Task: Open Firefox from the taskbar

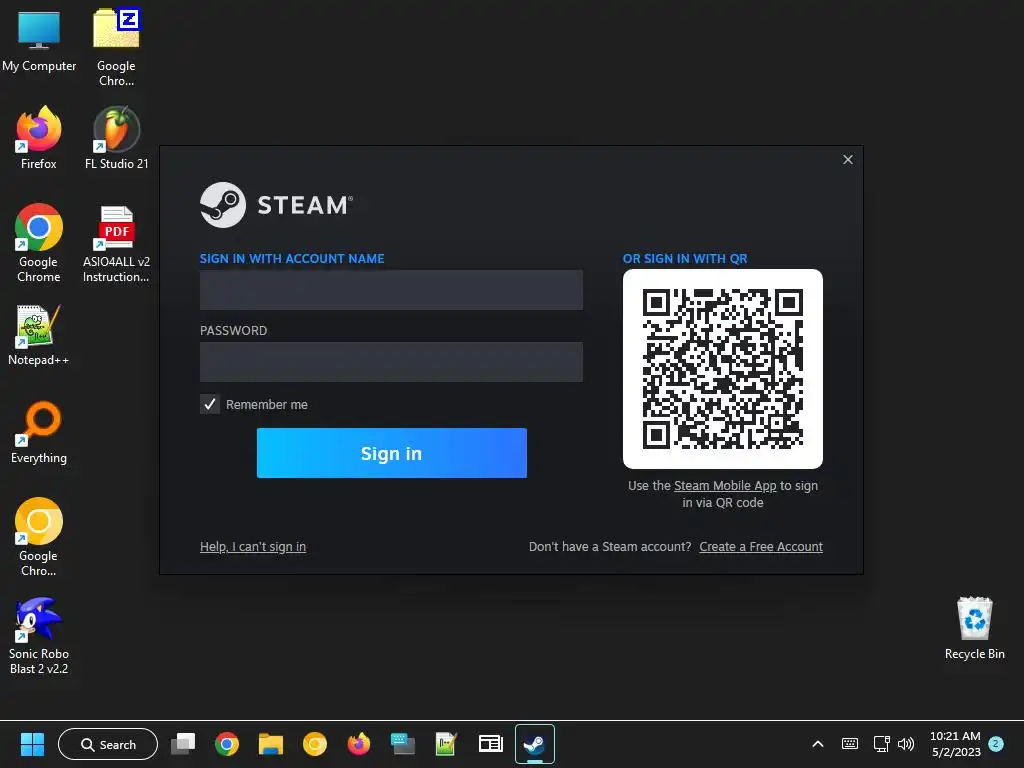Action: (359, 744)
